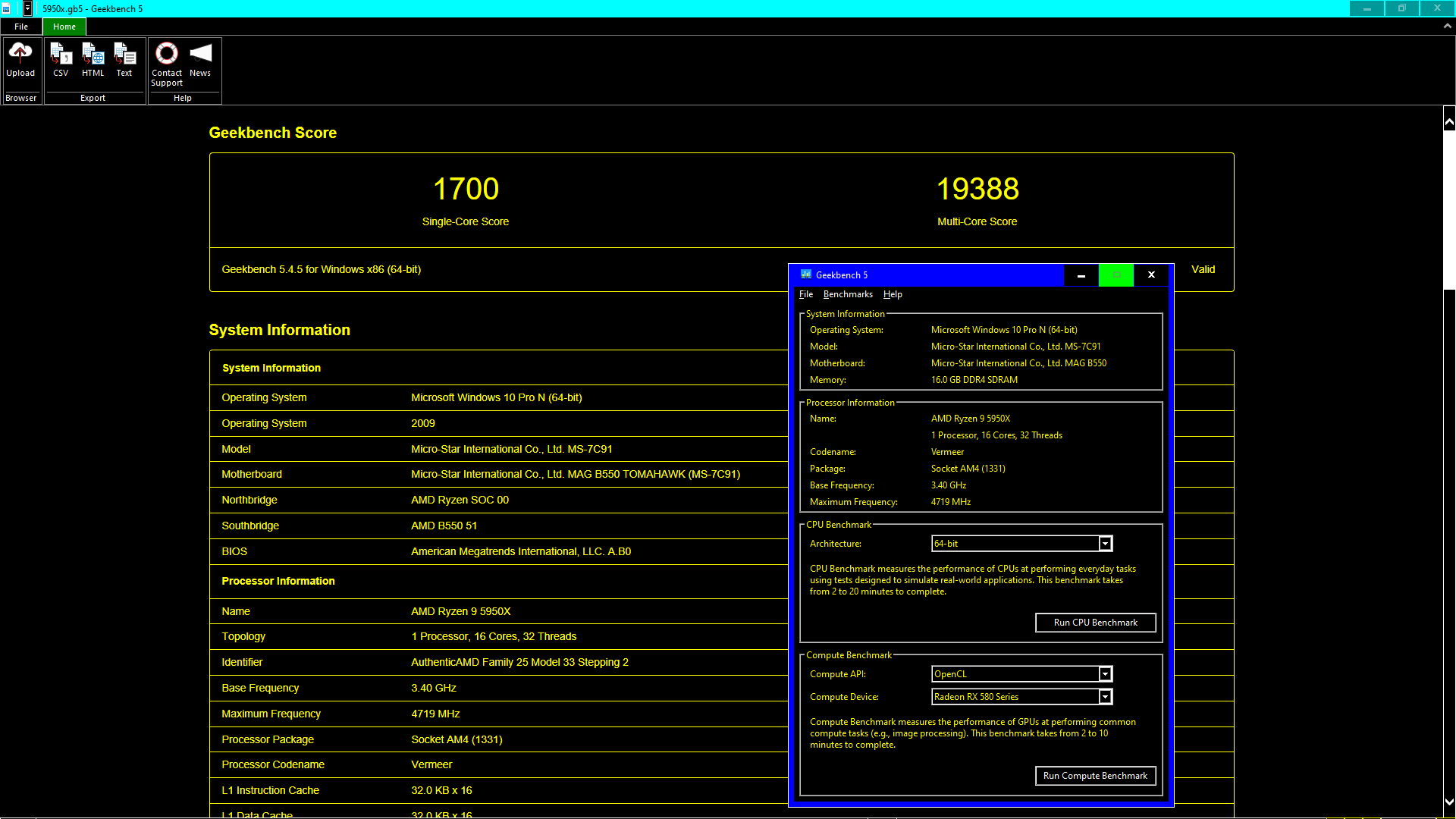Click the BIOS American Megatrends value
The image size is (1456, 819).
tap(521, 551)
